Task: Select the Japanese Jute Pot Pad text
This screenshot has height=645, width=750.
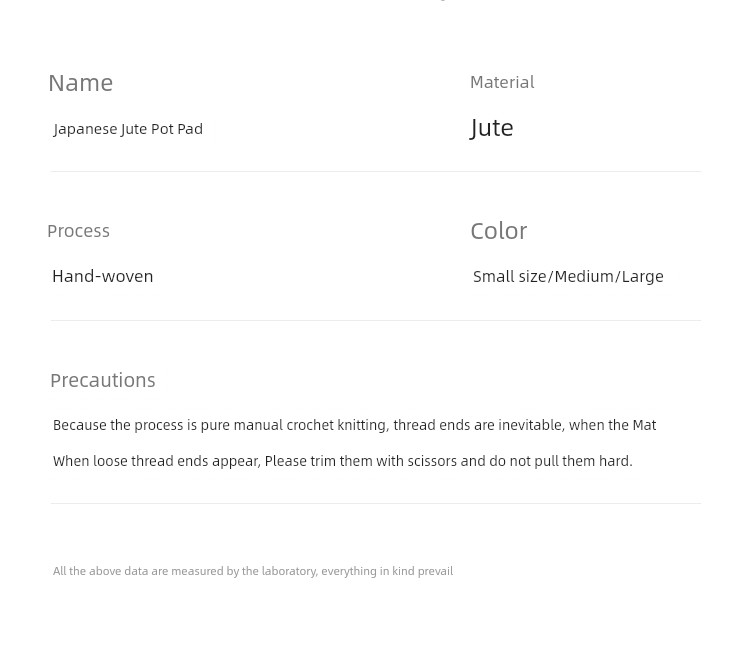Action: [128, 129]
